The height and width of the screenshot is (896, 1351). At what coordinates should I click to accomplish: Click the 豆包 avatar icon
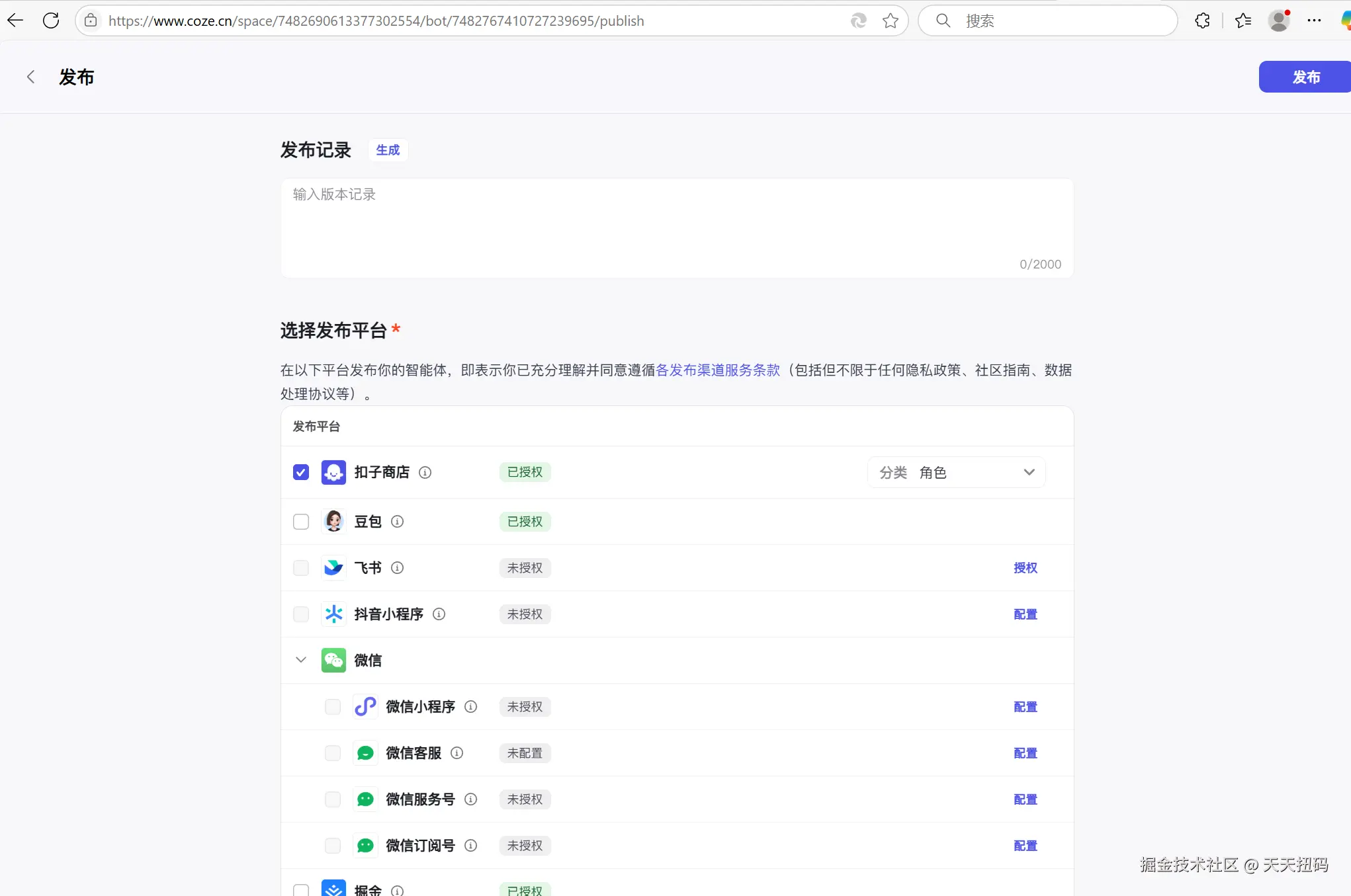pos(333,522)
